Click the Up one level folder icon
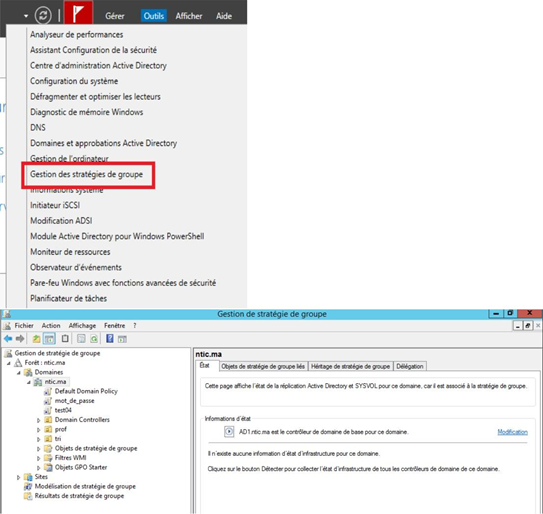Image resolution: width=543 pixels, height=514 pixels. pos(36,338)
